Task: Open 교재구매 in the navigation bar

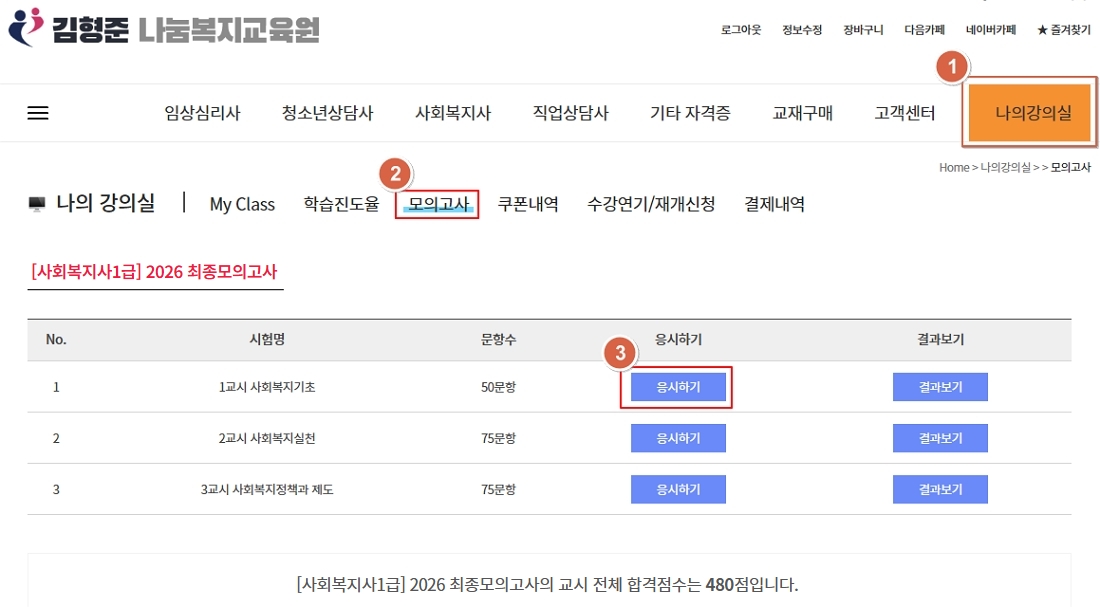Action: (802, 113)
